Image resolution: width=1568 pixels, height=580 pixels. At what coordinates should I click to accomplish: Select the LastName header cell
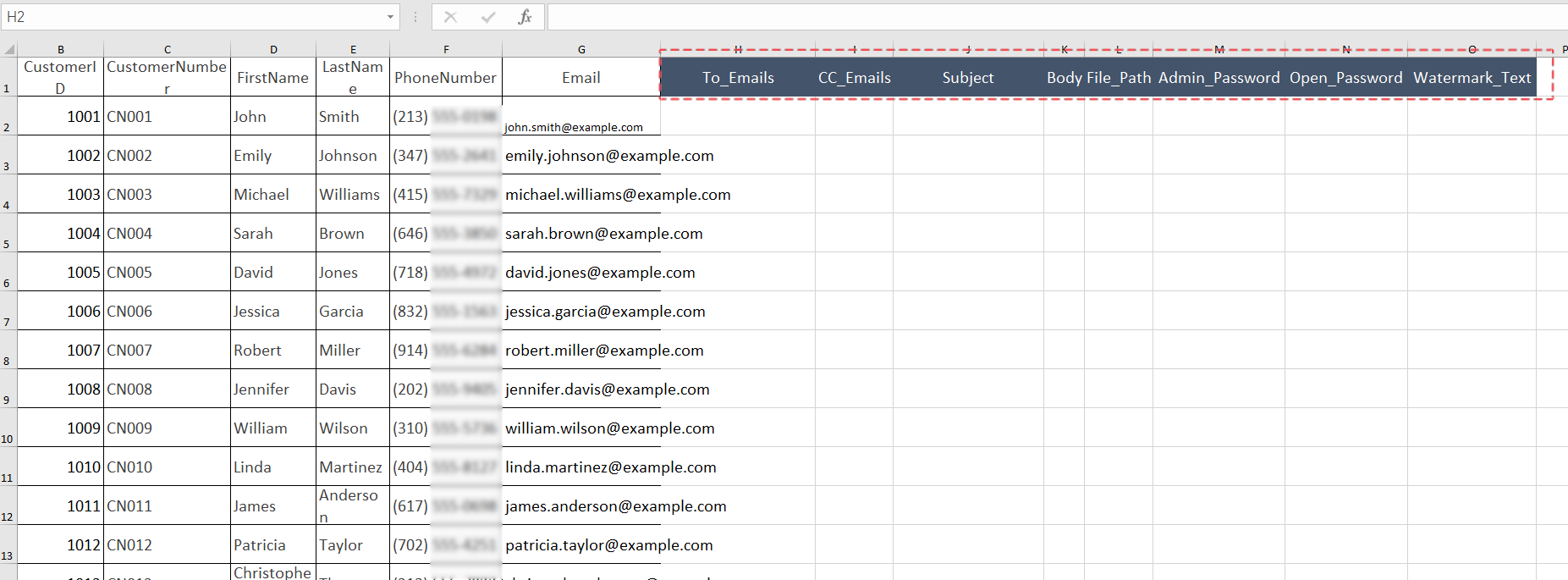pos(353,77)
